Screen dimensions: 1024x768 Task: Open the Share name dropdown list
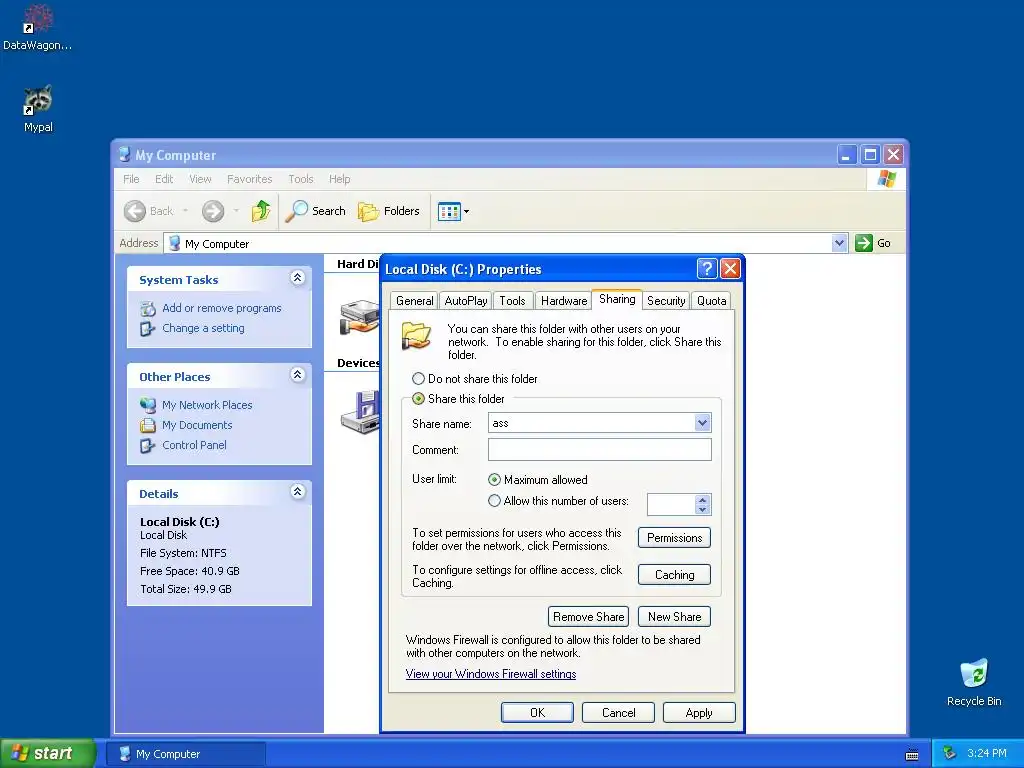click(702, 423)
